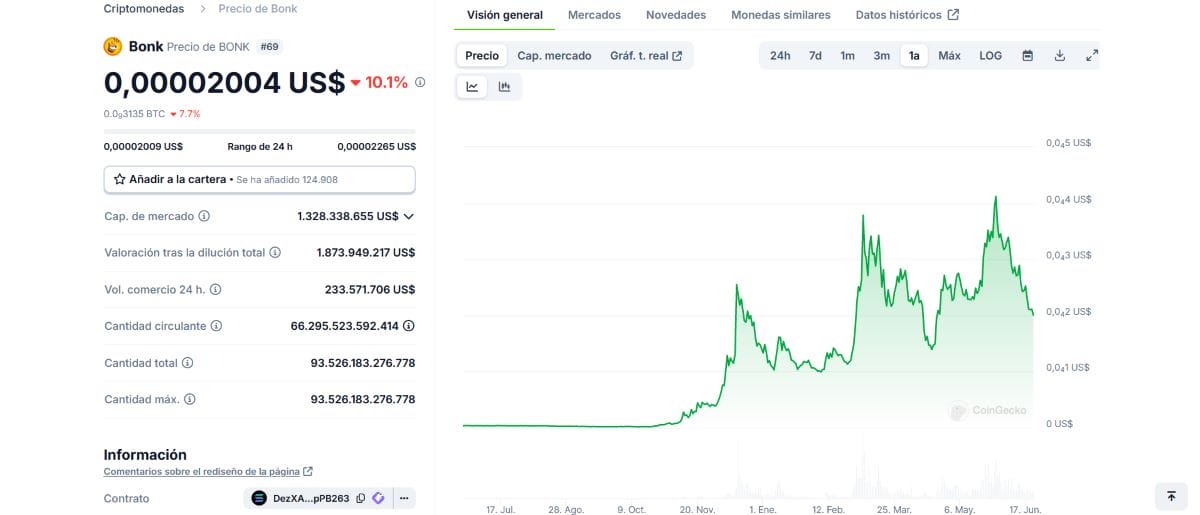The width and height of the screenshot is (1200, 515).
Task: Open the Datos históricos tab
Action: coord(907,15)
